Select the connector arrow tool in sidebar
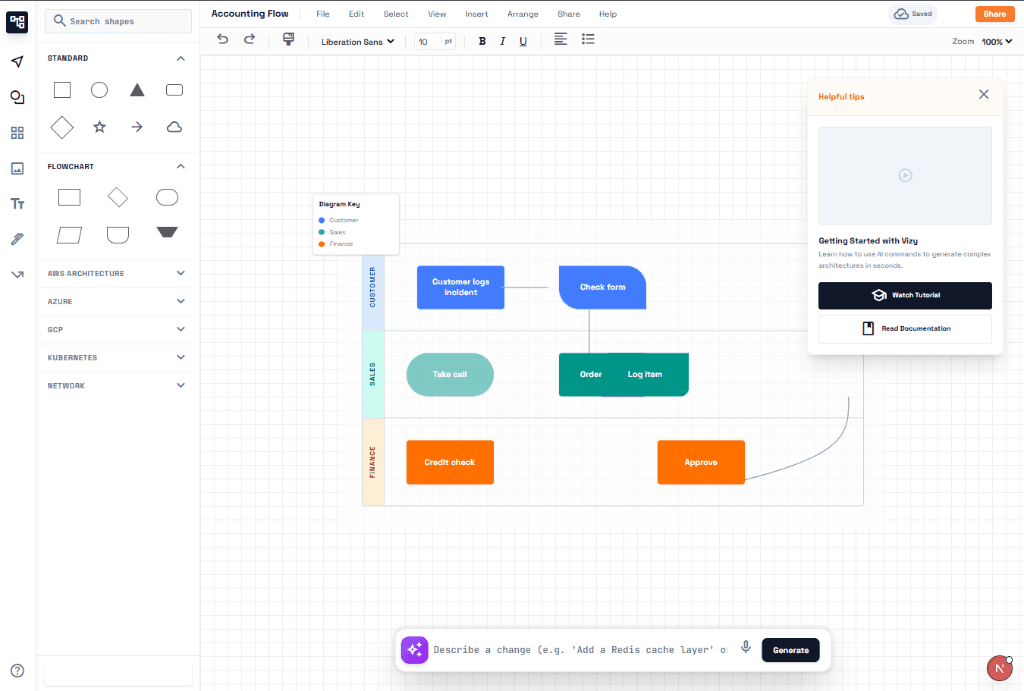The image size is (1024, 691). click(16, 272)
